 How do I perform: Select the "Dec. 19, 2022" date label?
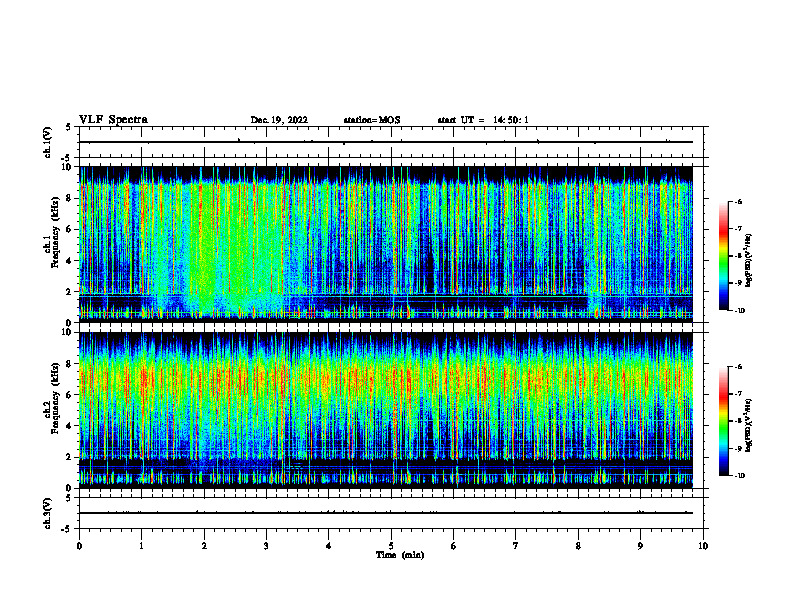[279, 120]
